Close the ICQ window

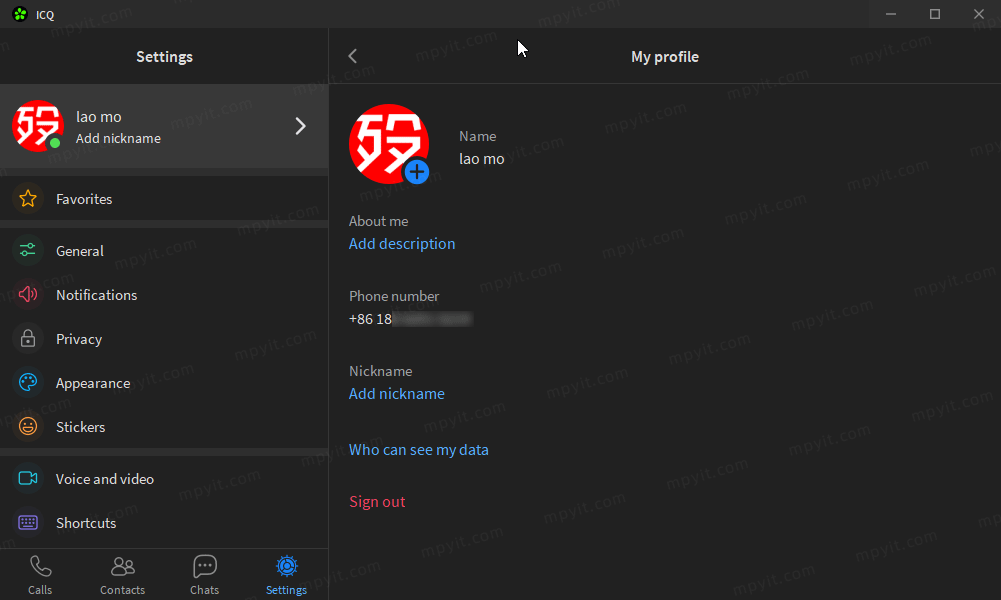click(979, 14)
